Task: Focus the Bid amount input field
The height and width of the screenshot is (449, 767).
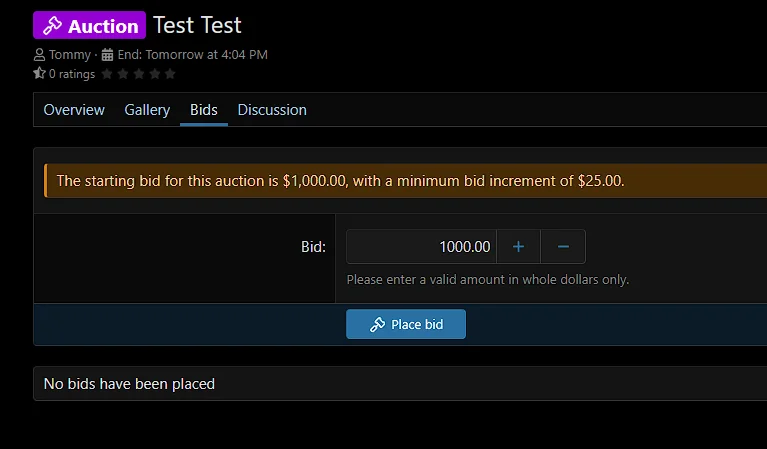Action: pos(421,247)
